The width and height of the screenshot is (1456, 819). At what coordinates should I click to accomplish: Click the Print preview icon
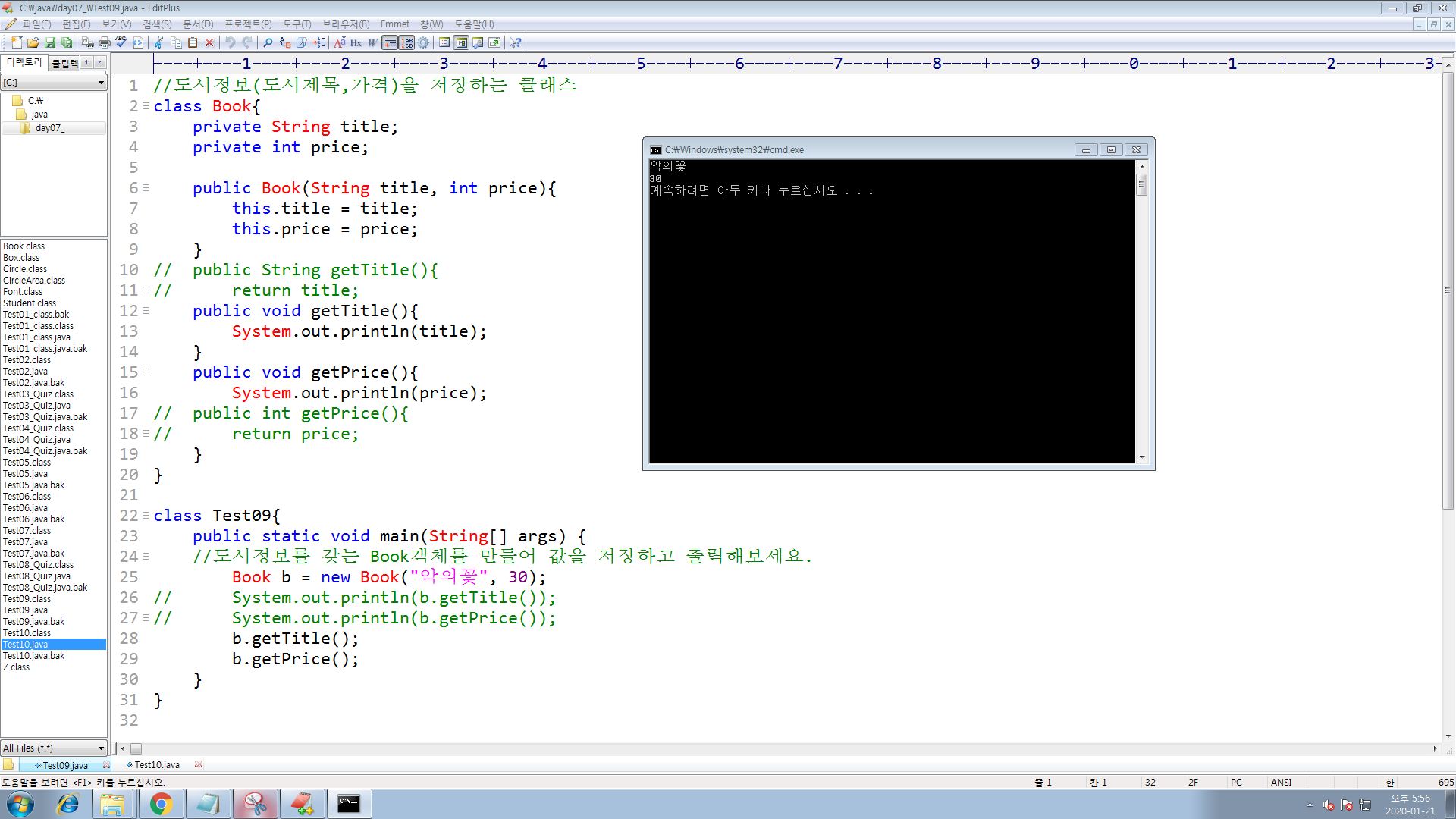point(88,42)
